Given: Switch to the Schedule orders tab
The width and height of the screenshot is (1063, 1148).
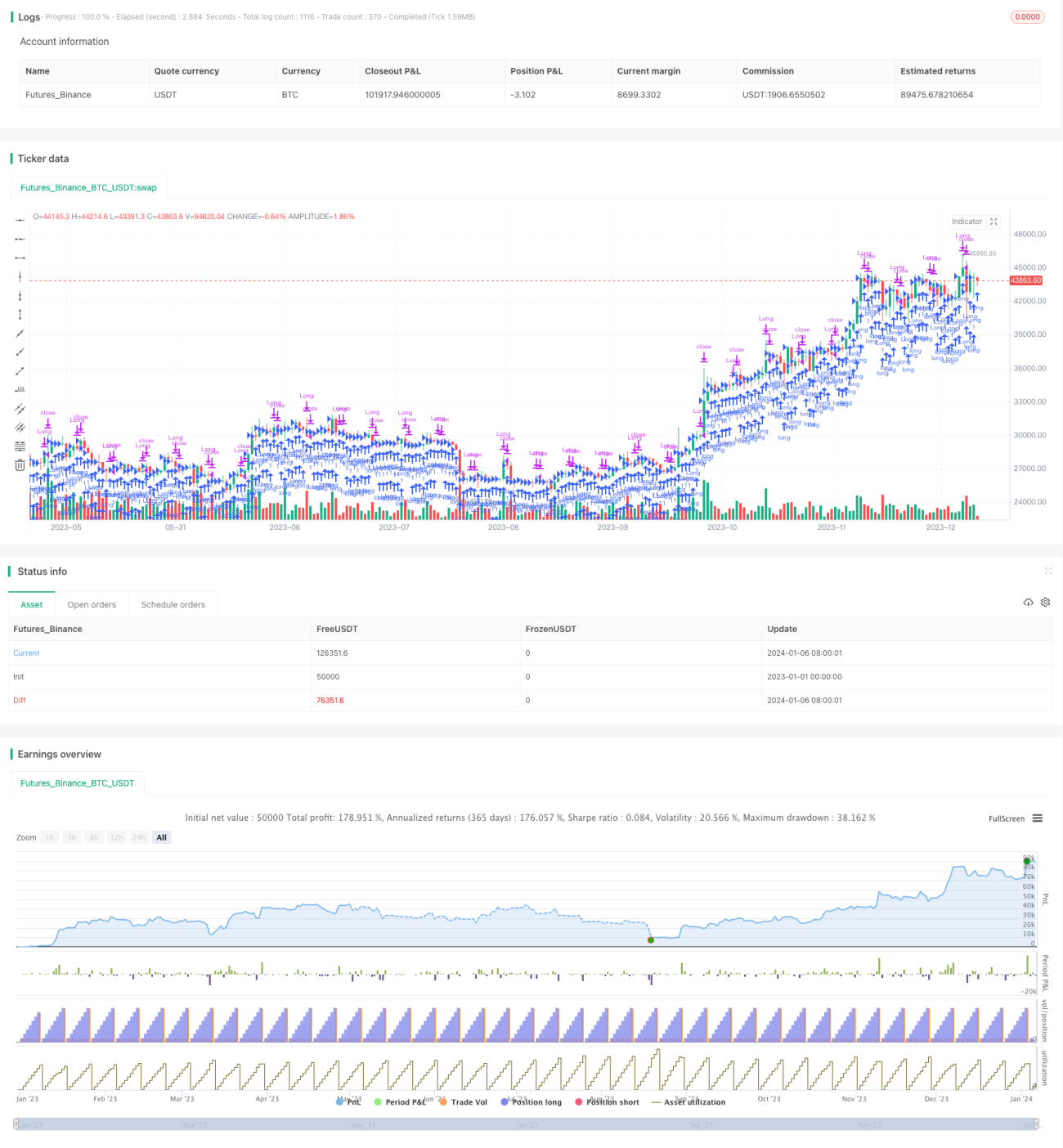Looking at the screenshot, I should pos(173,605).
